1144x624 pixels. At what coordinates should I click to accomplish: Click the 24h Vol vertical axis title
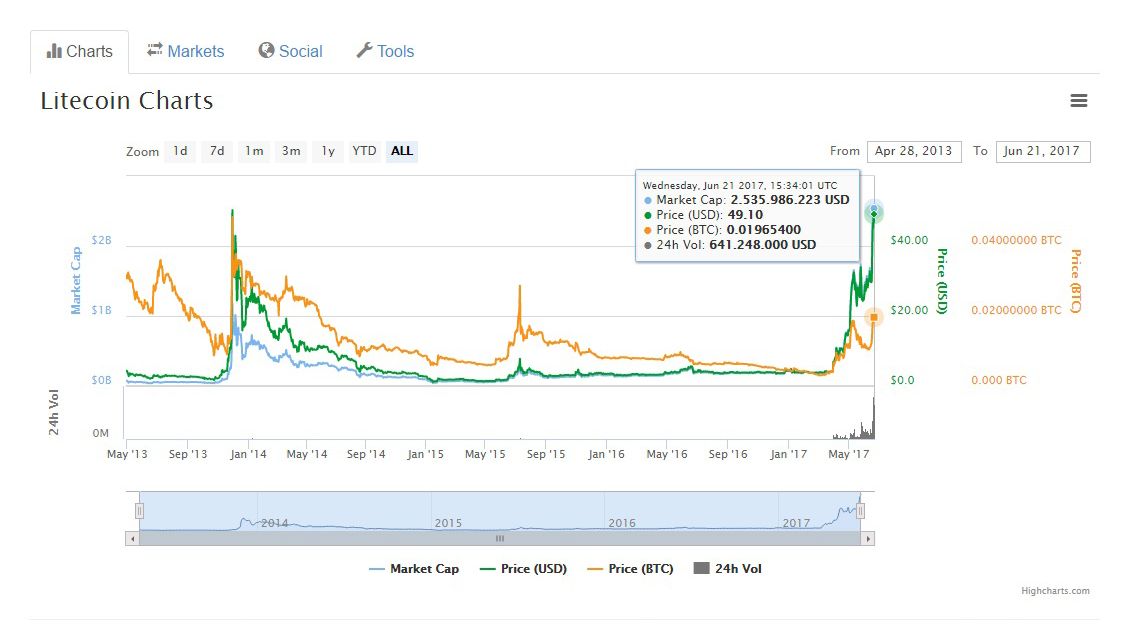[x=54, y=413]
